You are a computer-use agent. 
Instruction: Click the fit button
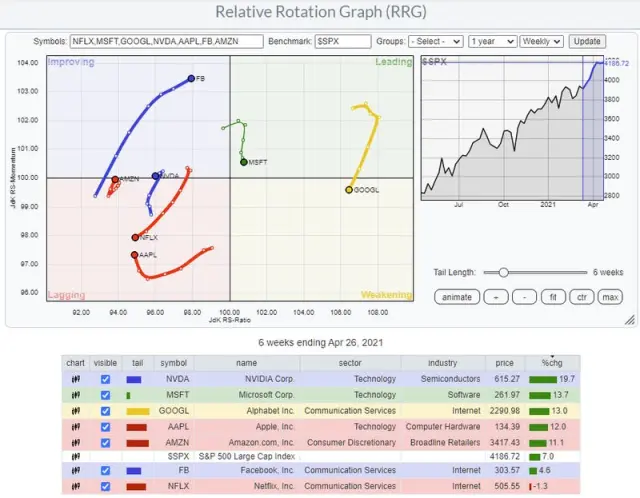553,297
